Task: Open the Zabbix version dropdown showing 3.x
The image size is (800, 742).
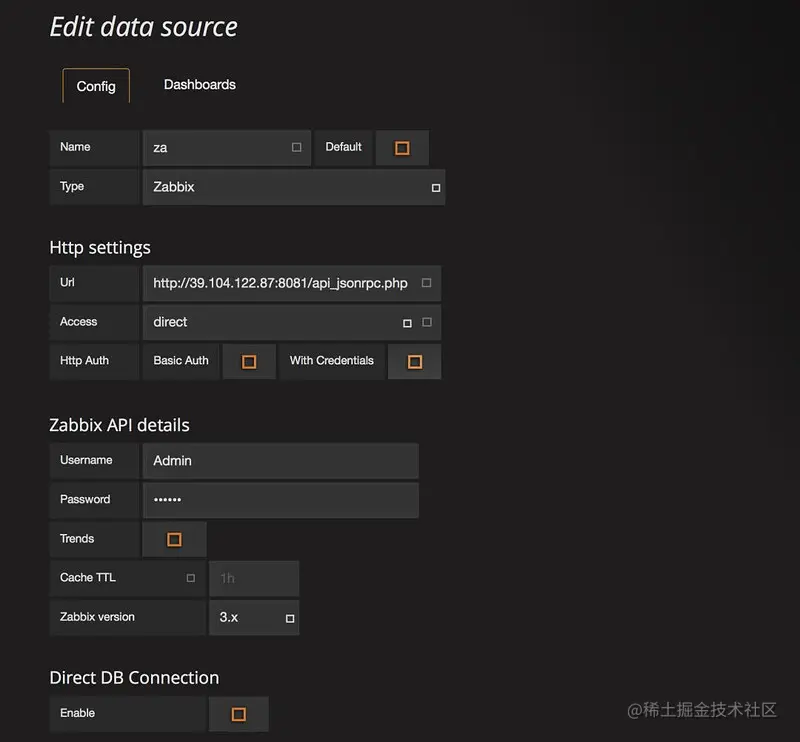Action: click(254, 617)
